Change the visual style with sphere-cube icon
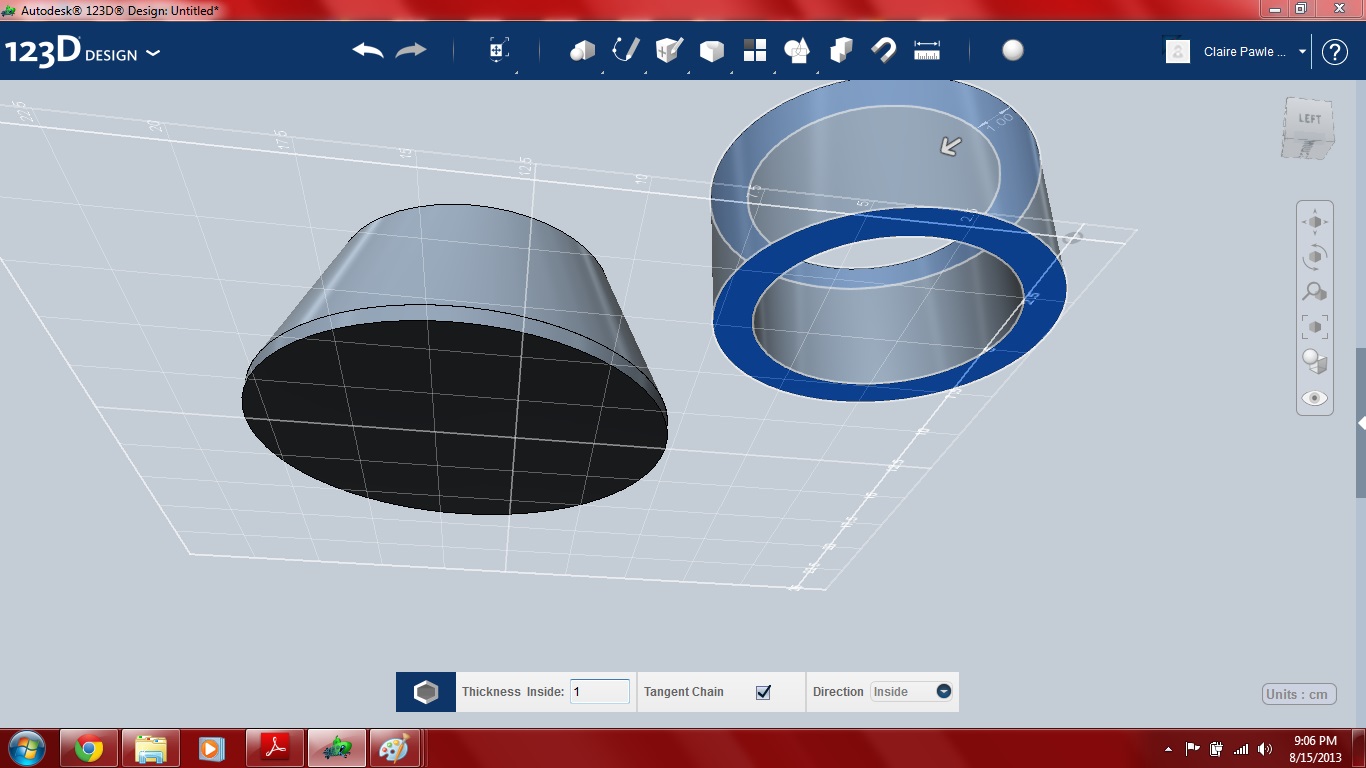 click(x=1315, y=362)
